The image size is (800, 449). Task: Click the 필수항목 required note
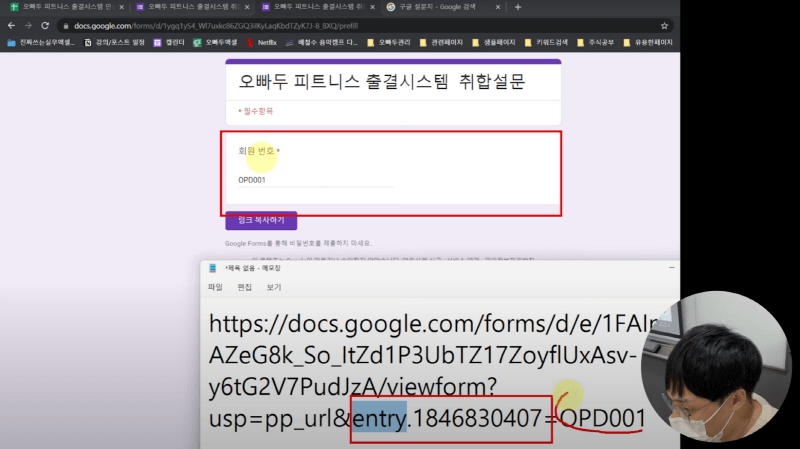point(256,111)
